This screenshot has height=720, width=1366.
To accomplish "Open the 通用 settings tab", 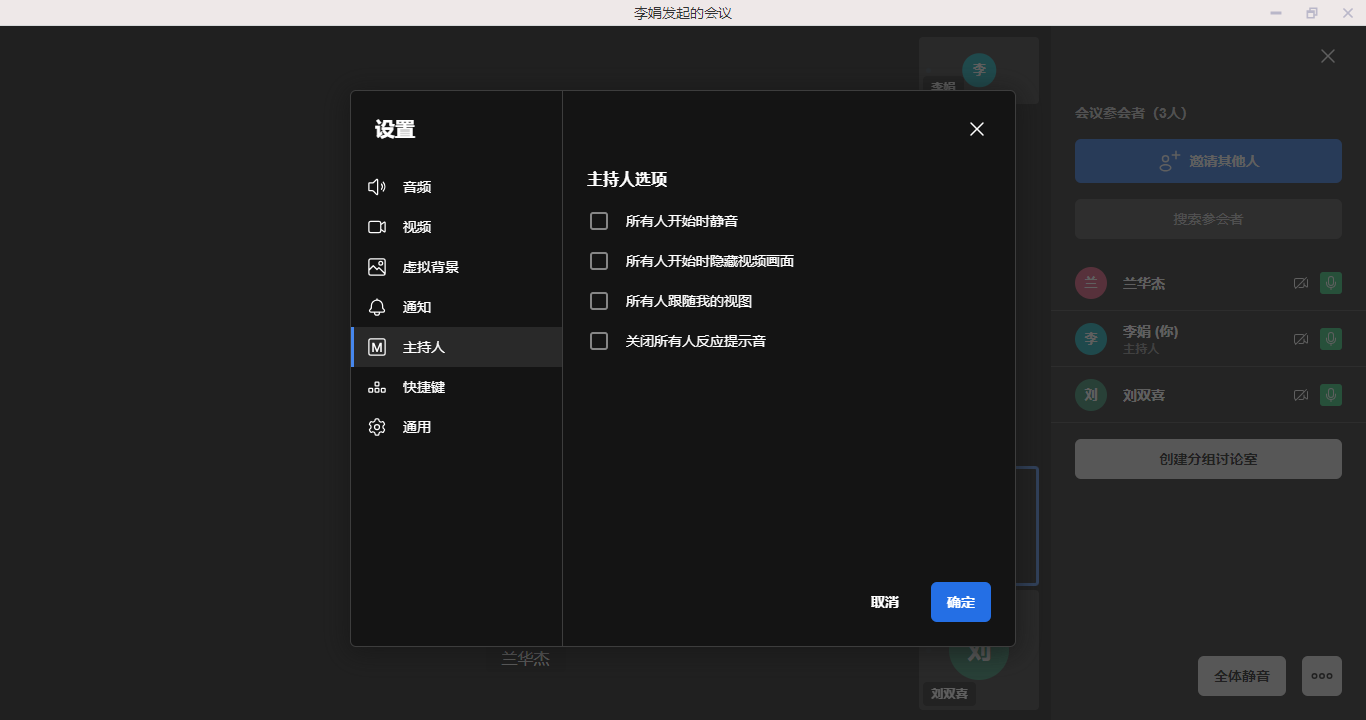I will (417, 427).
